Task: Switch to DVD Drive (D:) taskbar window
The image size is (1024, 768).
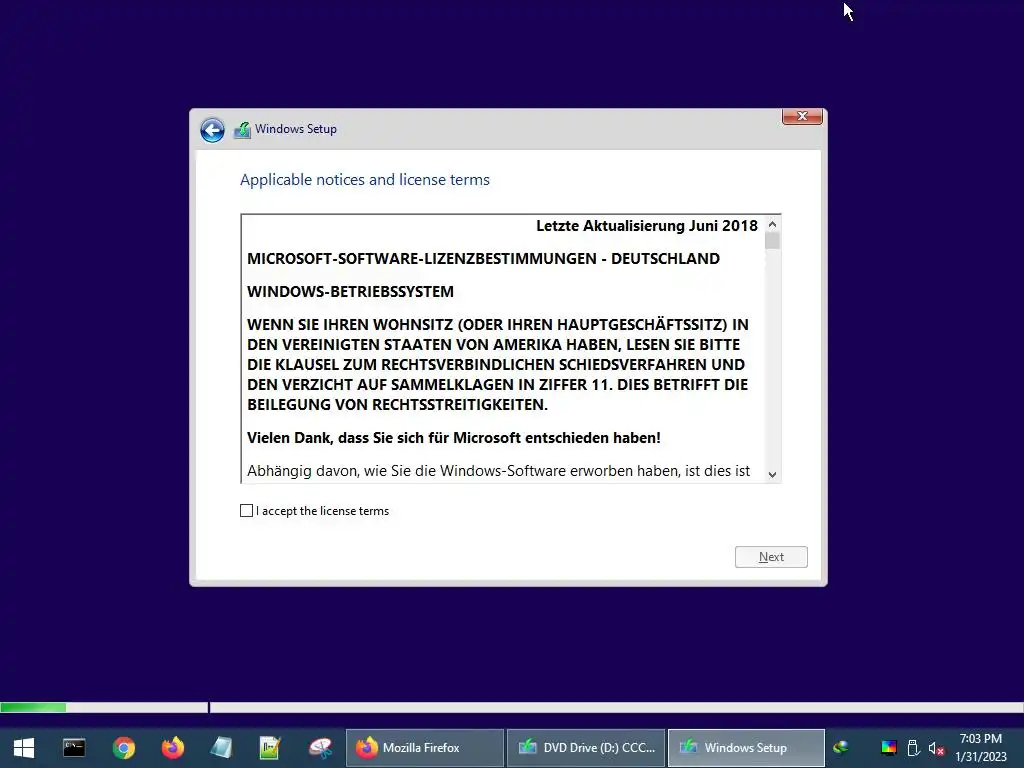Action: (586, 748)
